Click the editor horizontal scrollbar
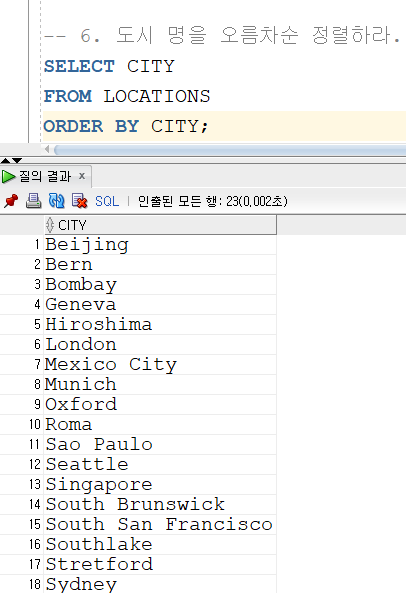 point(230,150)
